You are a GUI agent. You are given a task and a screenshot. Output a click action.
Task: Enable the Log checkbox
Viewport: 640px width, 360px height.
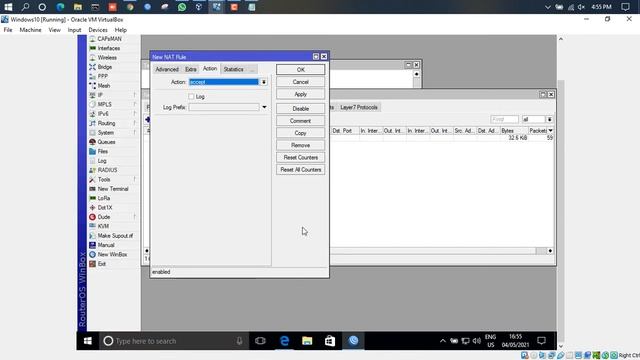click(x=191, y=96)
